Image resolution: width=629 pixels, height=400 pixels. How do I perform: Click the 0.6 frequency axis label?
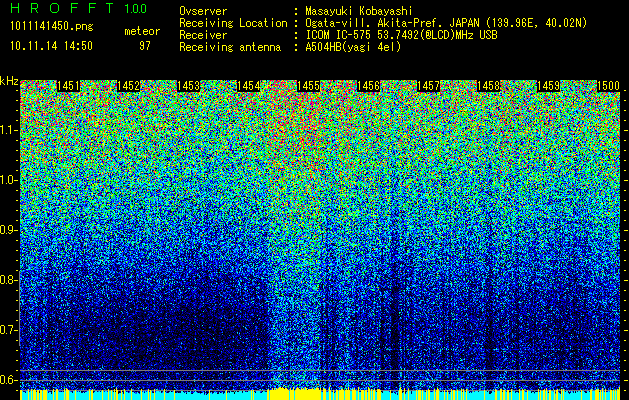(8, 380)
